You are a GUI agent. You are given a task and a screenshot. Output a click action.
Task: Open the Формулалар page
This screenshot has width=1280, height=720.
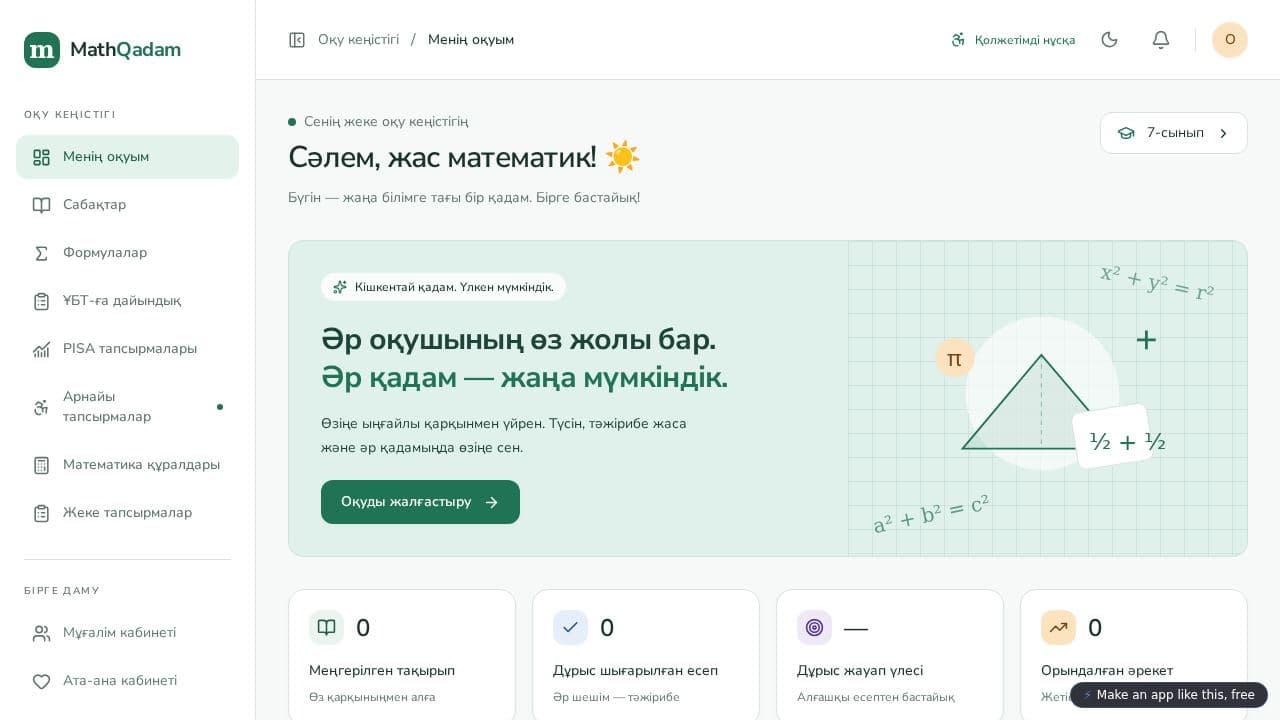point(127,253)
